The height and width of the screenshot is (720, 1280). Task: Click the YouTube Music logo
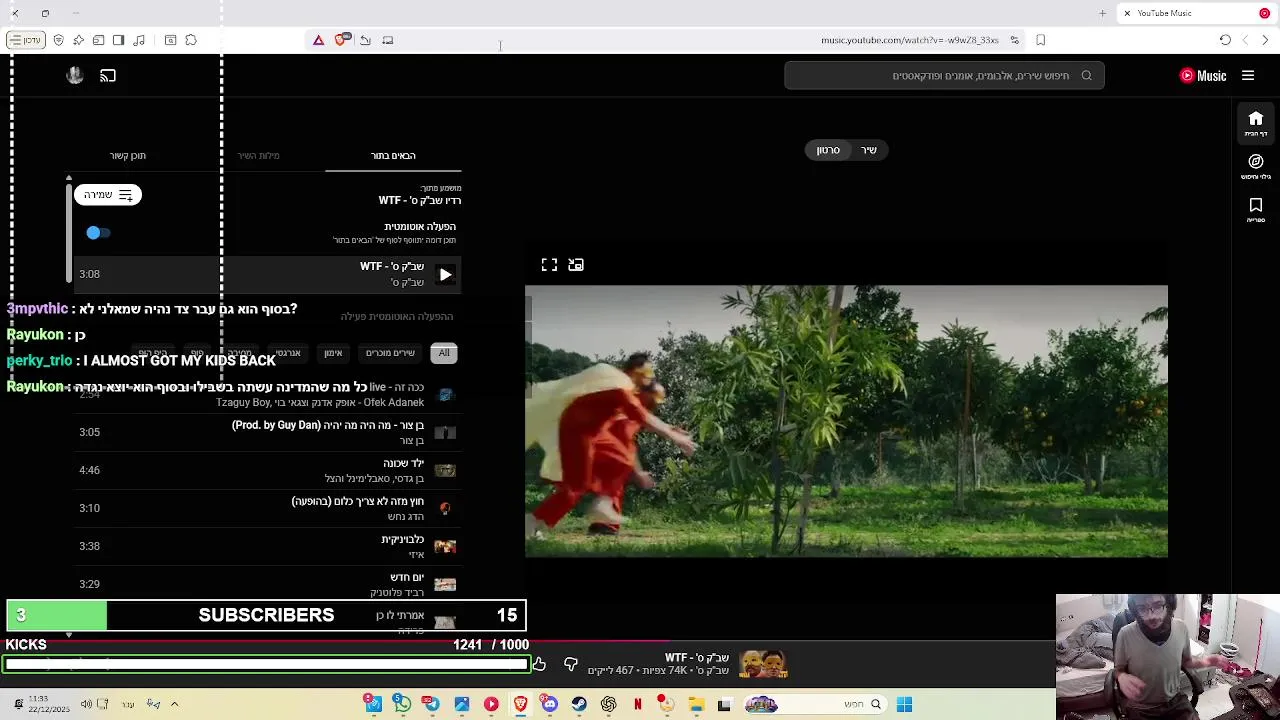(1203, 76)
